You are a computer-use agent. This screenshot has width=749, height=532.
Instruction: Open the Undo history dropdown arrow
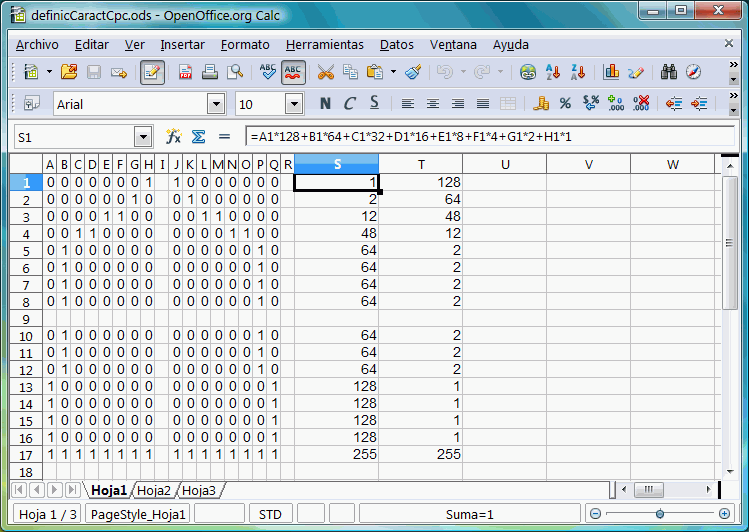[463, 72]
